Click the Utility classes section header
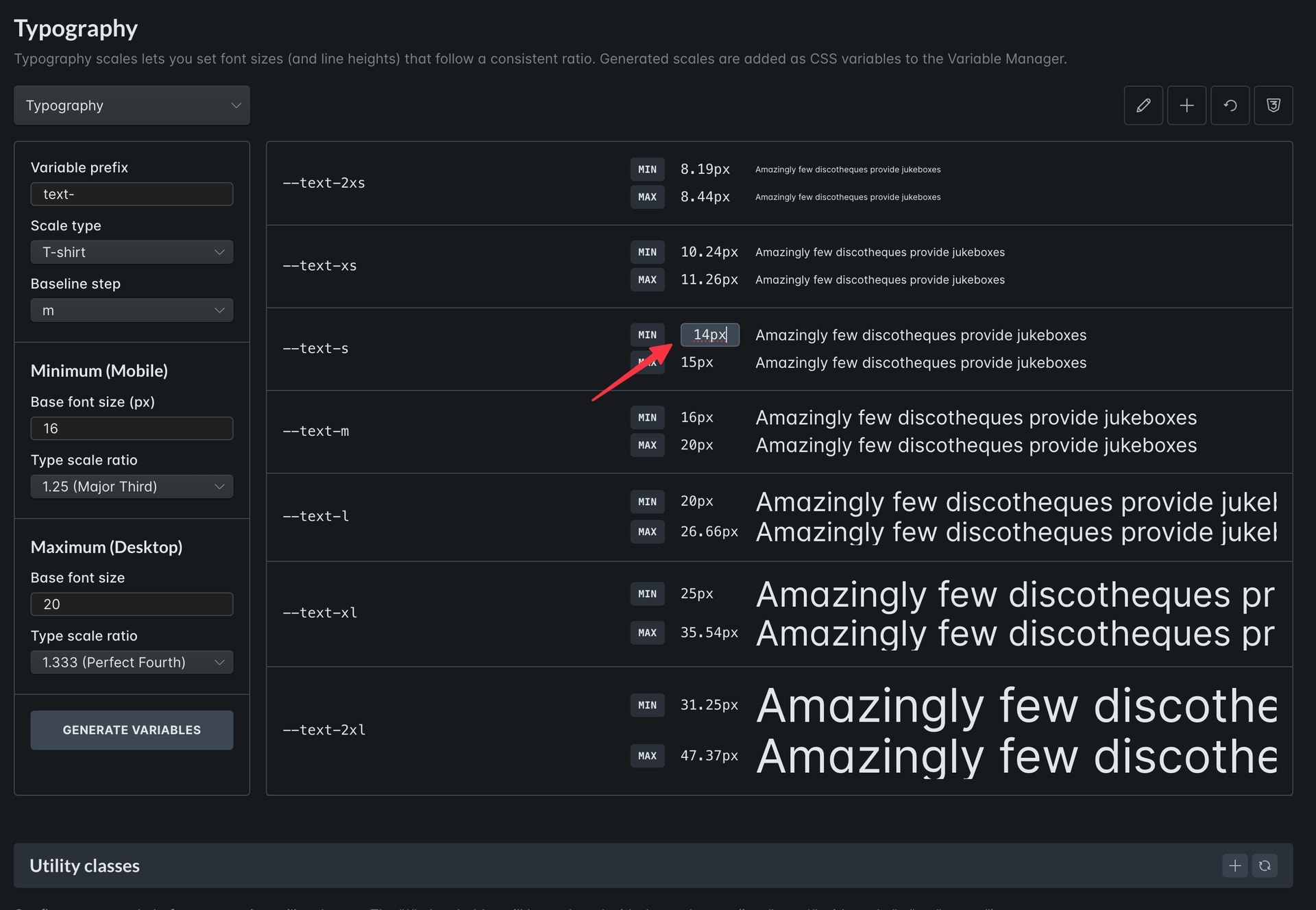The height and width of the screenshot is (910, 1316). point(85,865)
